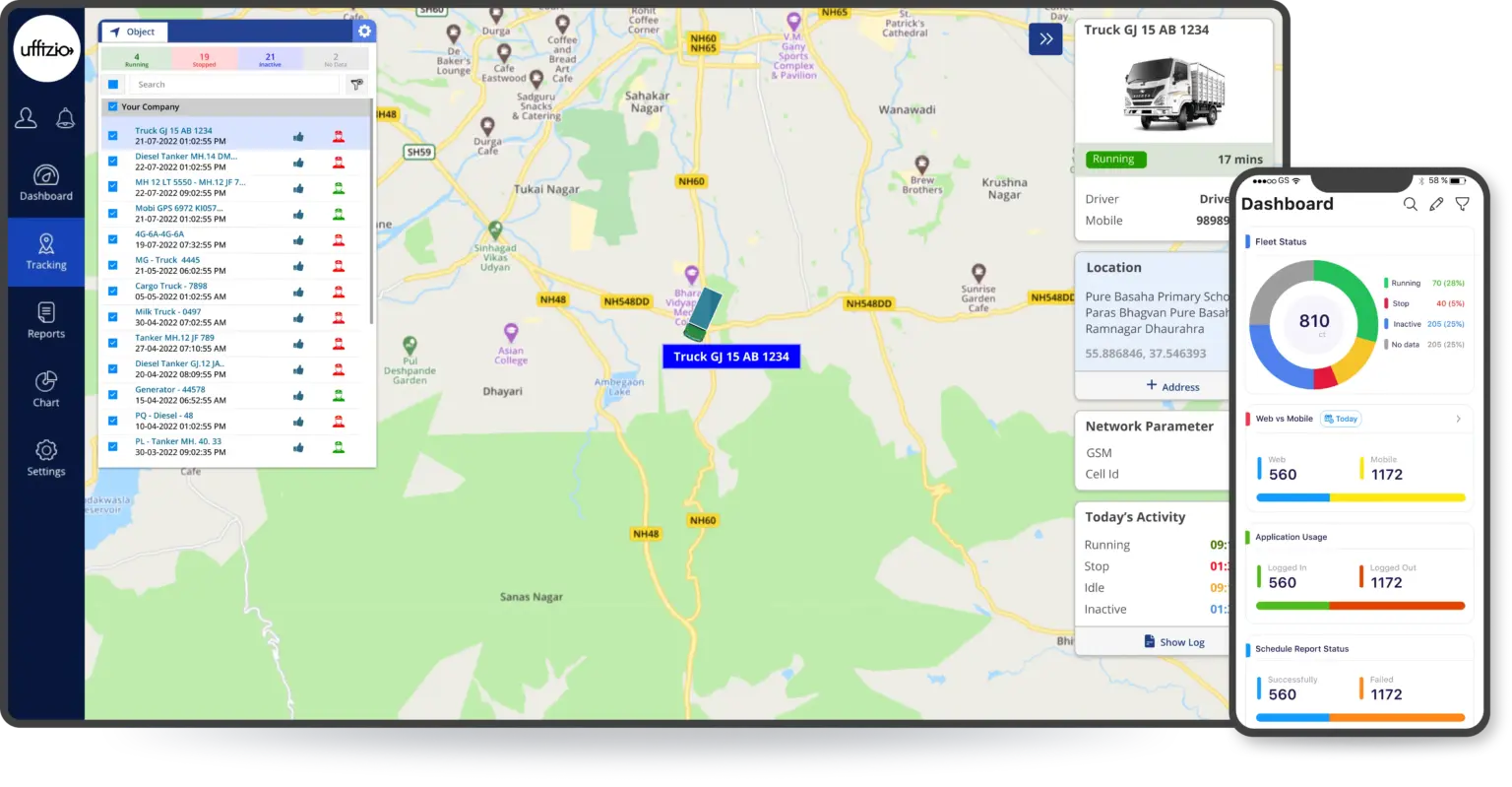Uncheck the Your Company checkbox
This screenshot has height=787, width=1512.
click(113, 106)
